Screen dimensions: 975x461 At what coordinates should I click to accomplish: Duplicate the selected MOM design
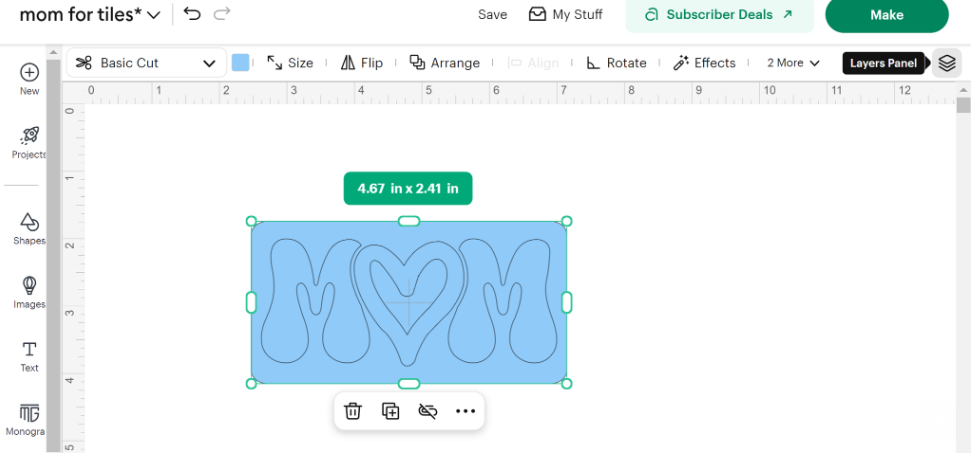(390, 411)
